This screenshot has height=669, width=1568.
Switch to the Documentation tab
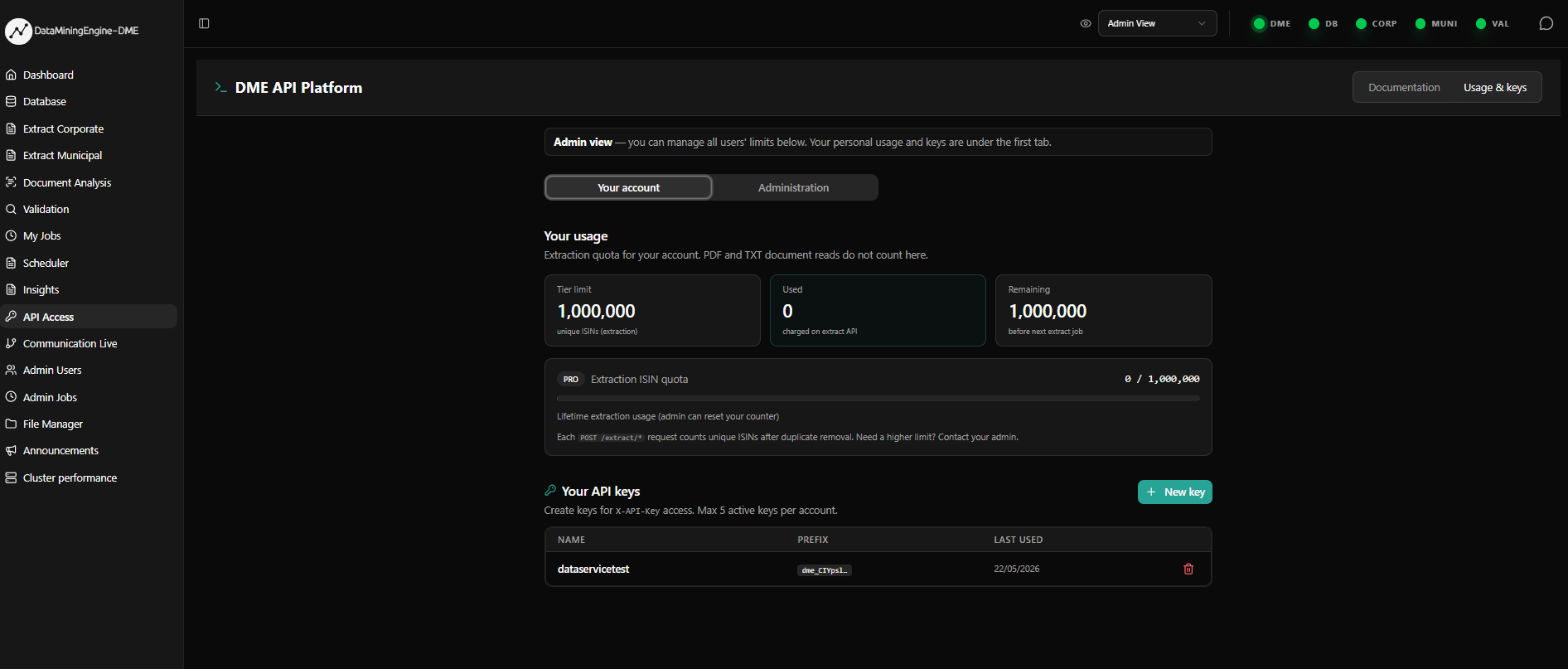[1404, 87]
